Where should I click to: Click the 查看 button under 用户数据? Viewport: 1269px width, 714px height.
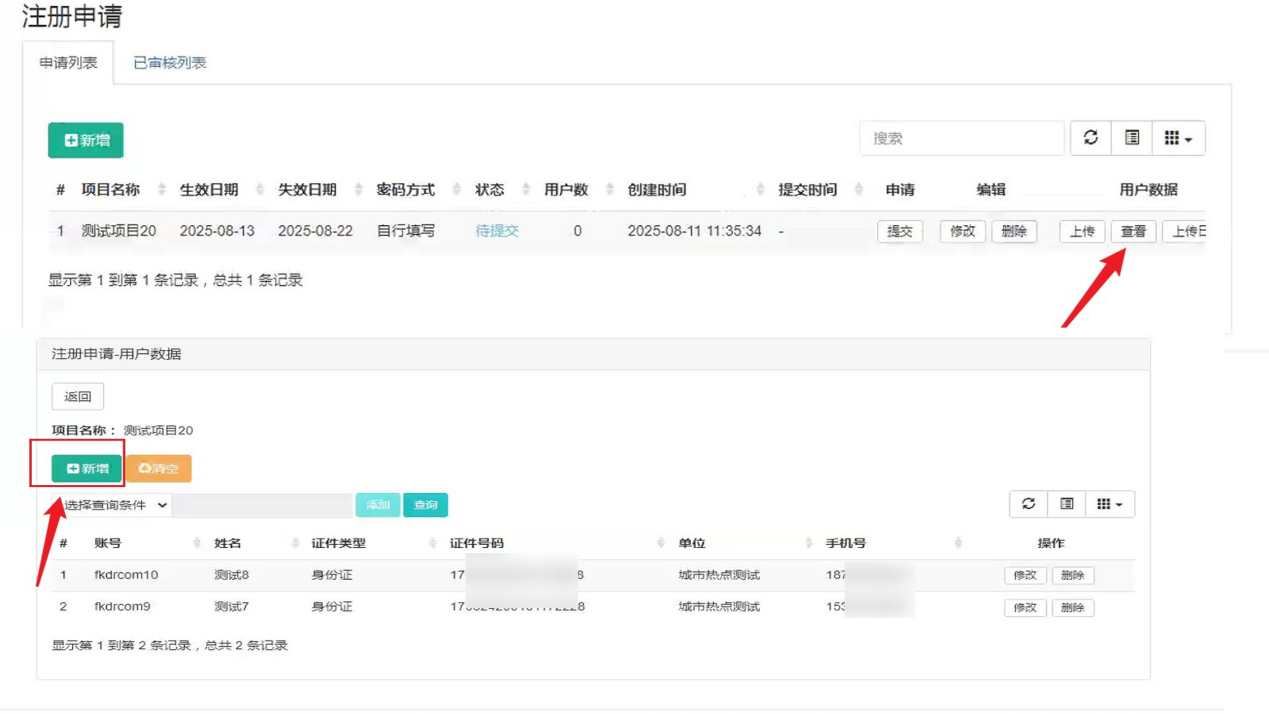click(x=1133, y=231)
